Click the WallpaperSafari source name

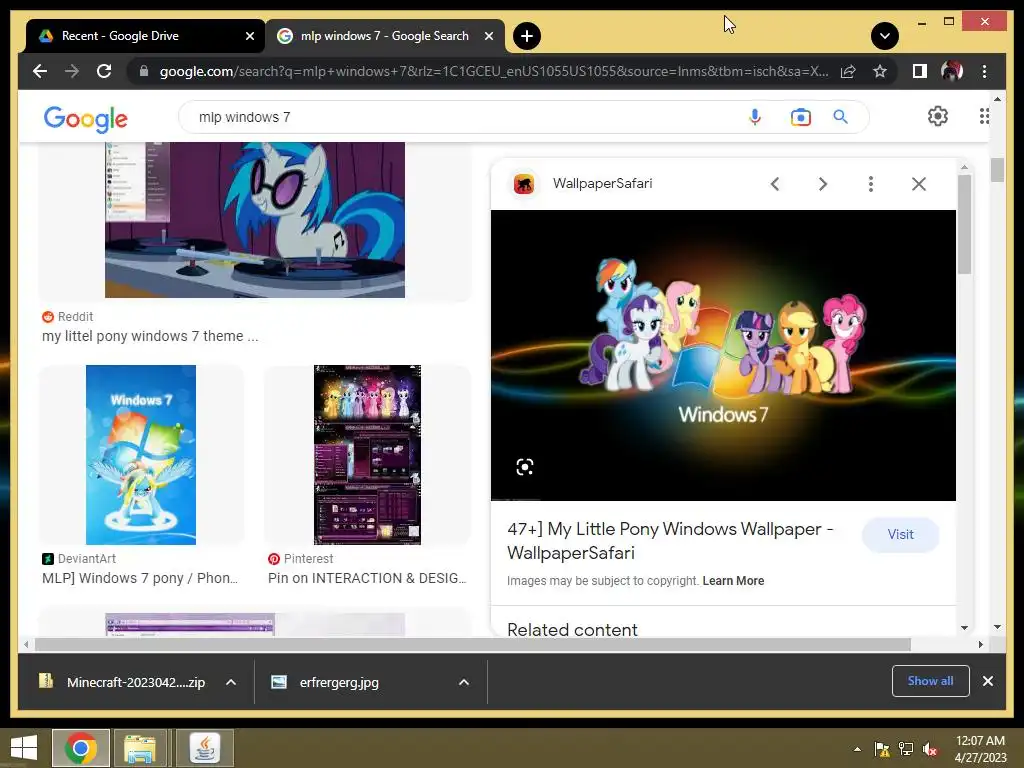coord(603,184)
